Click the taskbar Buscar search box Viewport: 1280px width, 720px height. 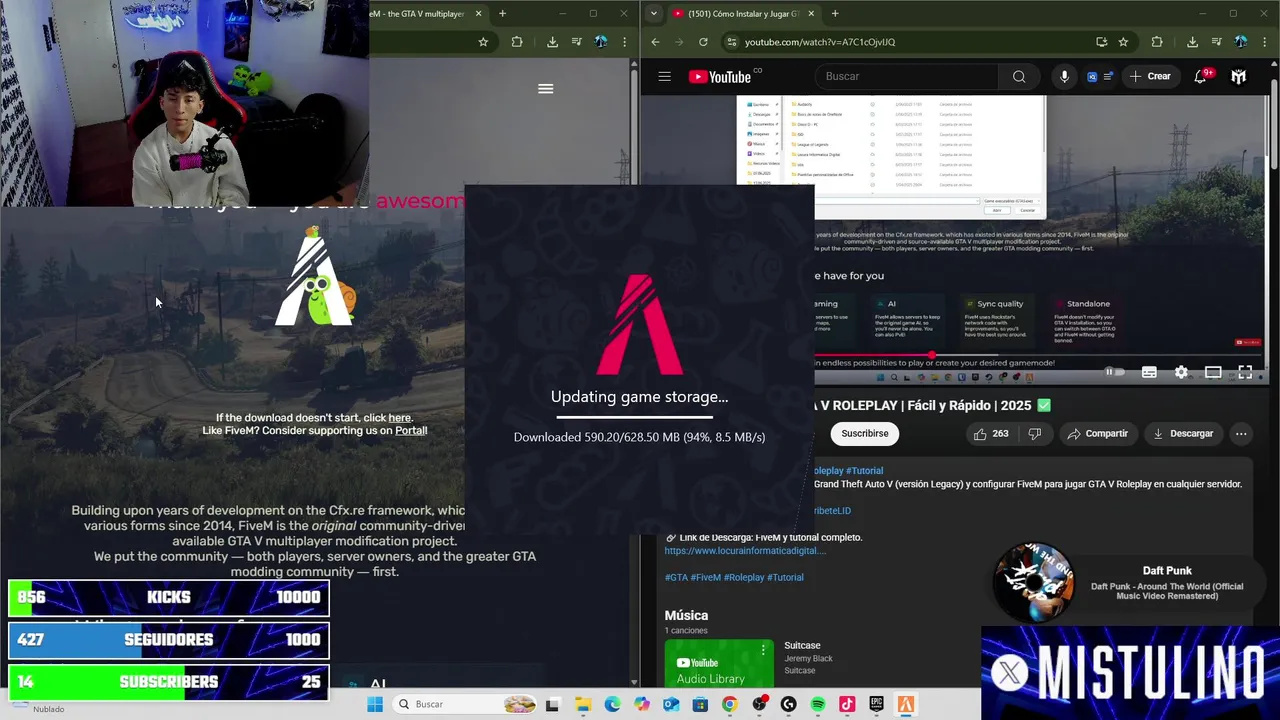coord(466,704)
